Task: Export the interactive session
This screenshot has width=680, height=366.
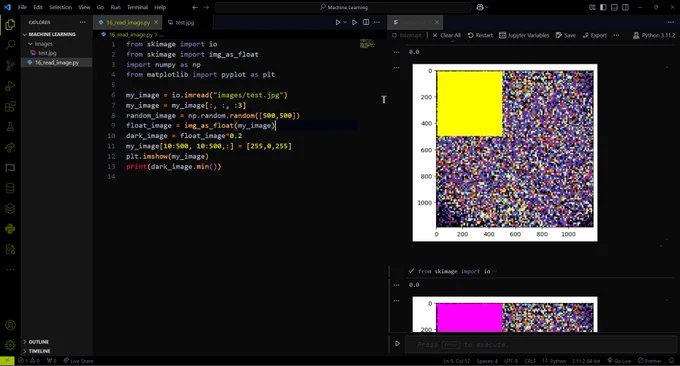Action: coord(595,35)
